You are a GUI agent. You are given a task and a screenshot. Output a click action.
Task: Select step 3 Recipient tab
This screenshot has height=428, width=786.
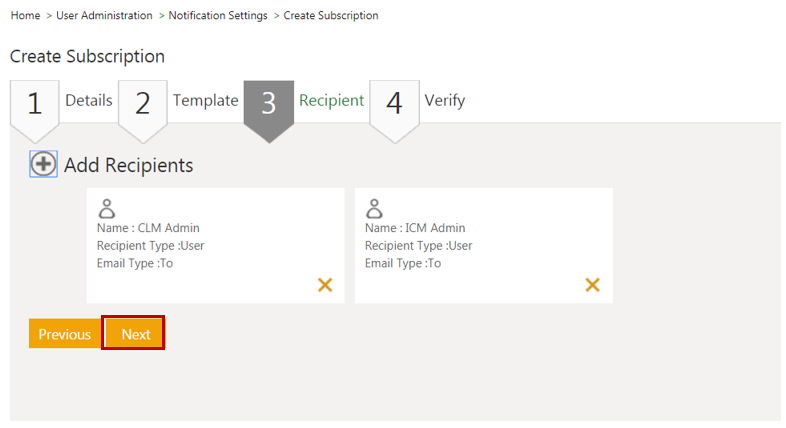(x=331, y=101)
